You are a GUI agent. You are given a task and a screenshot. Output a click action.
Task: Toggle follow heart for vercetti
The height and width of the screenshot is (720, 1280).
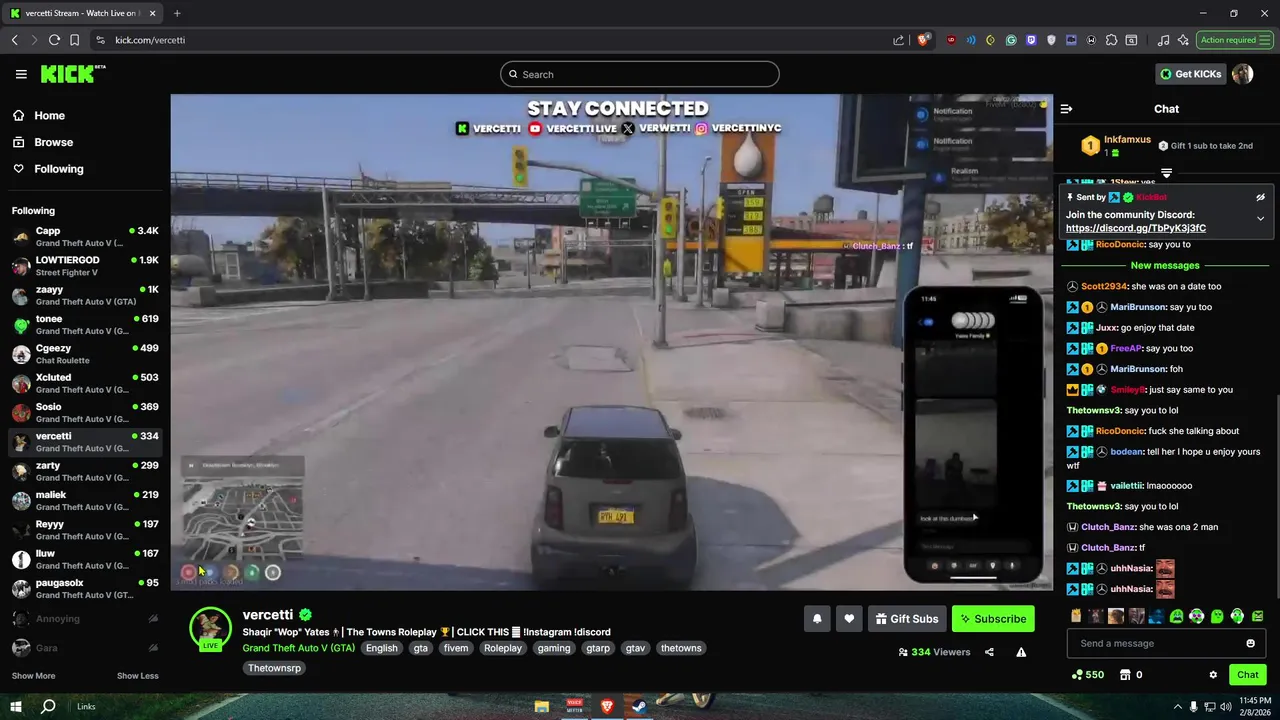tap(849, 619)
